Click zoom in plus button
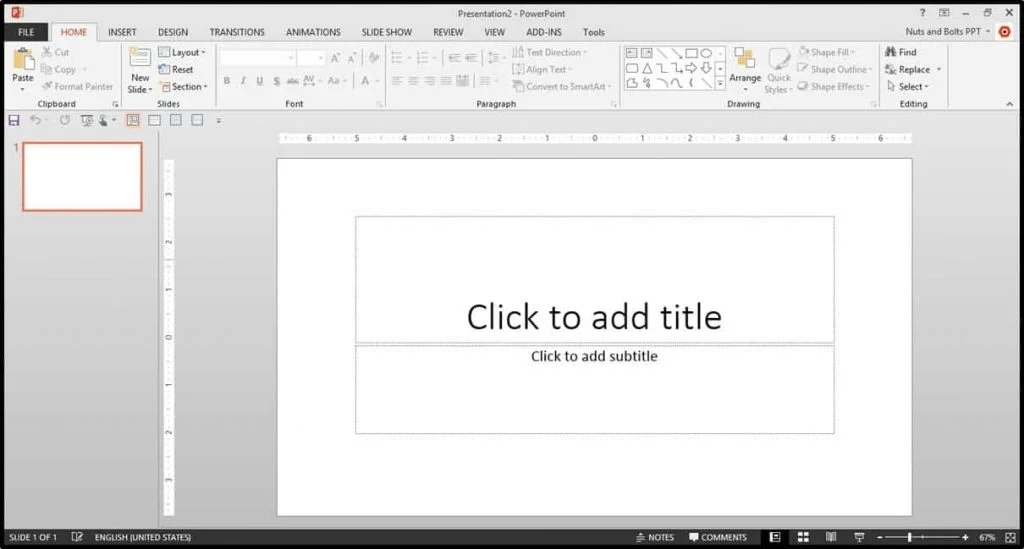Image resolution: width=1024 pixels, height=549 pixels. [965, 537]
